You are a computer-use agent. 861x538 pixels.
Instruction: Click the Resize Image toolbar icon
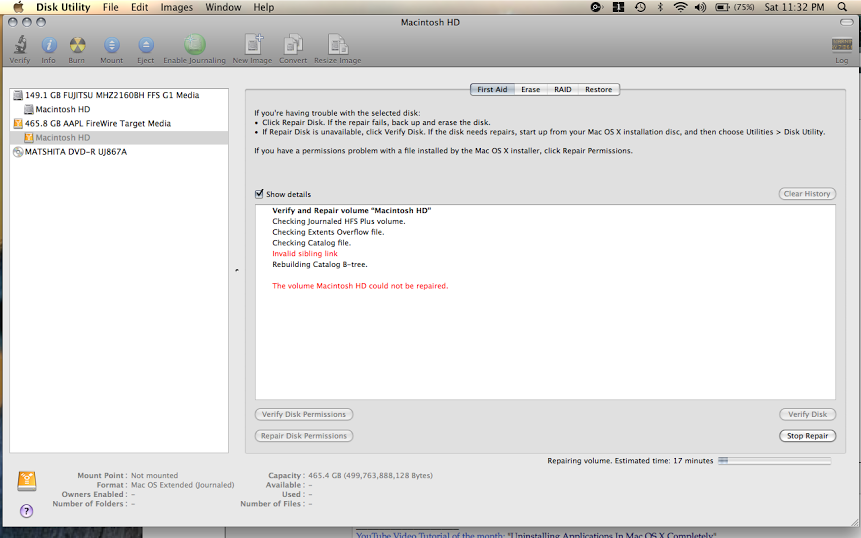(x=338, y=44)
